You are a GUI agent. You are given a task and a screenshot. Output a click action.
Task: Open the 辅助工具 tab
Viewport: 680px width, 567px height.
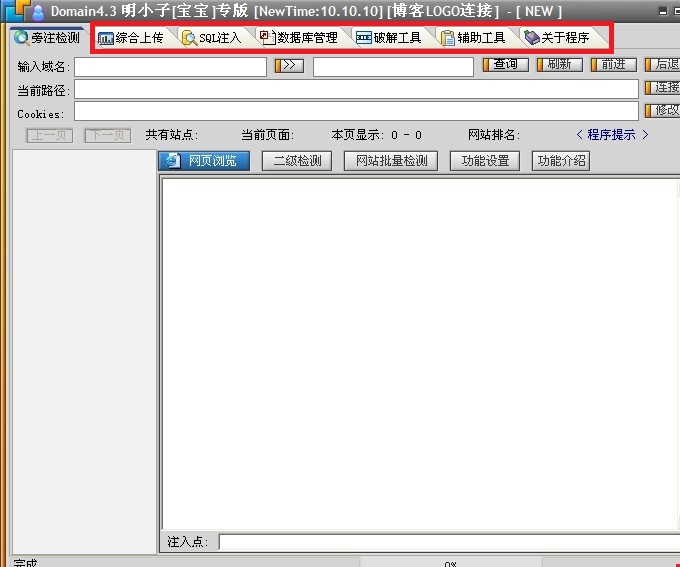473,38
